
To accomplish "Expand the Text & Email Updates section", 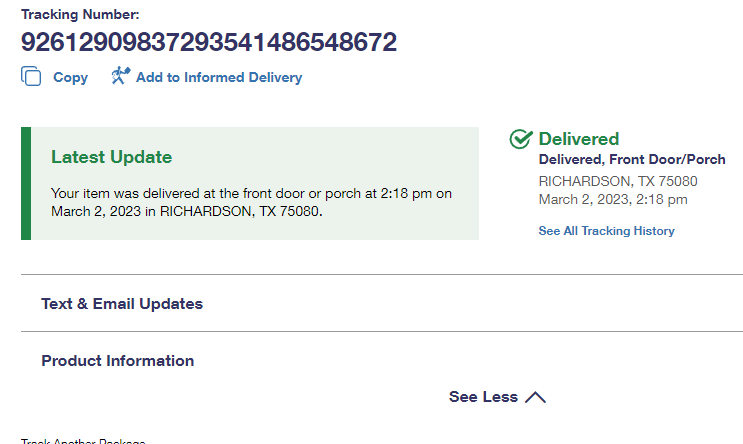I will (x=122, y=304).
